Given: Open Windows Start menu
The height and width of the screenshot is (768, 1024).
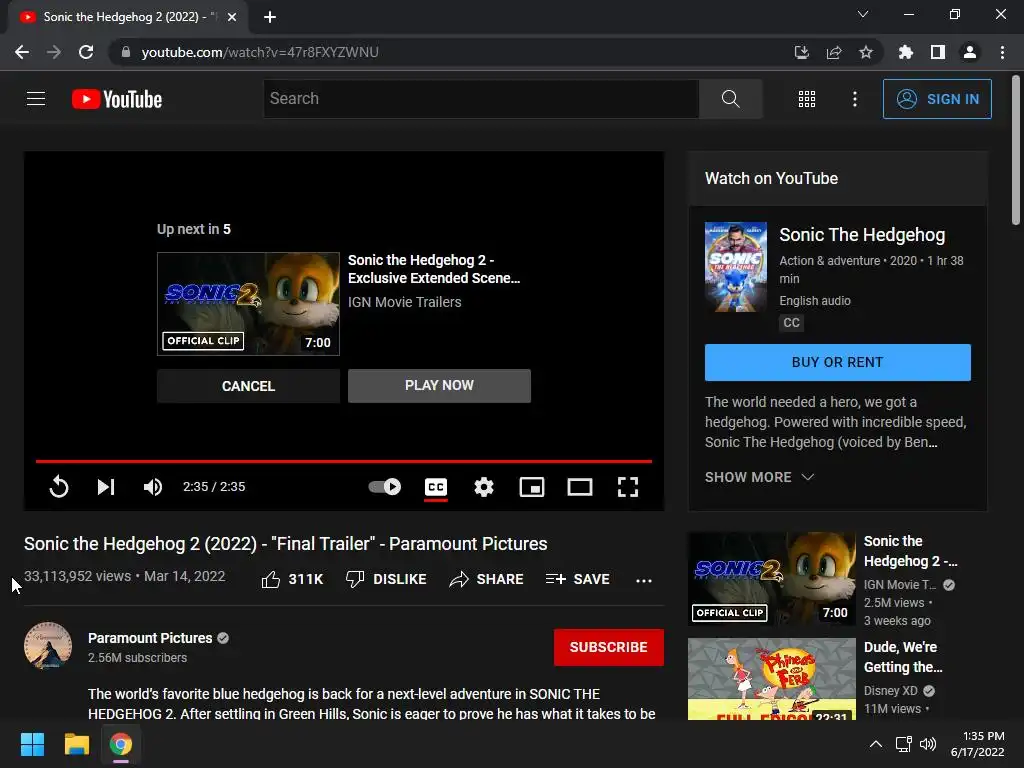Looking at the screenshot, I should (32, 744).
